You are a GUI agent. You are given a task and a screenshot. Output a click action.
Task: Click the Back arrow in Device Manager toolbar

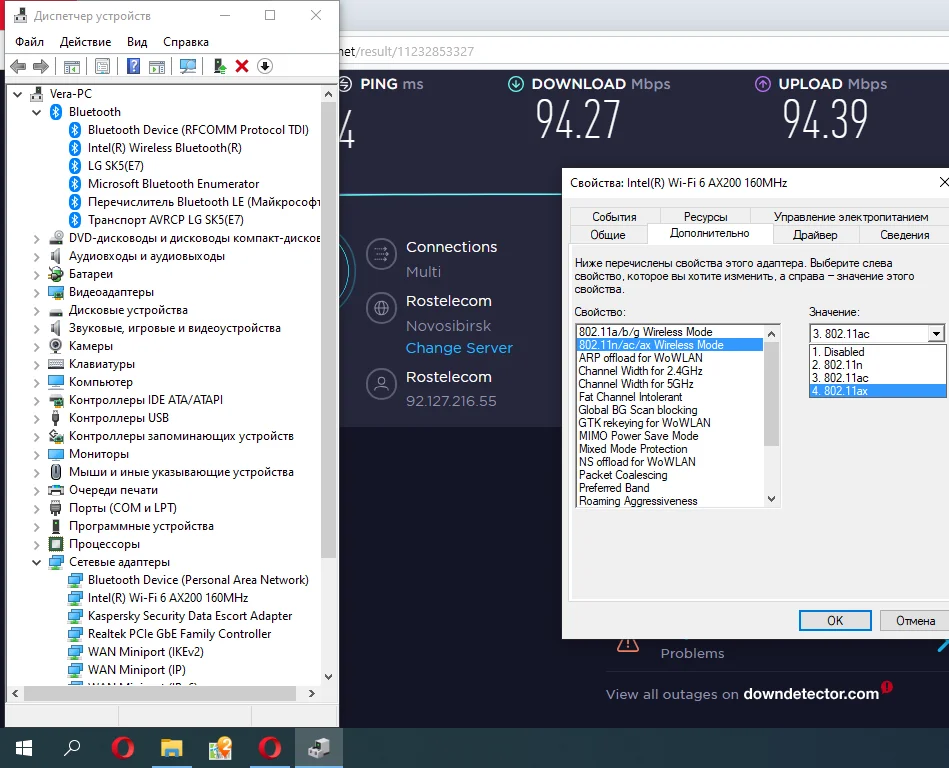pos(18,67)
